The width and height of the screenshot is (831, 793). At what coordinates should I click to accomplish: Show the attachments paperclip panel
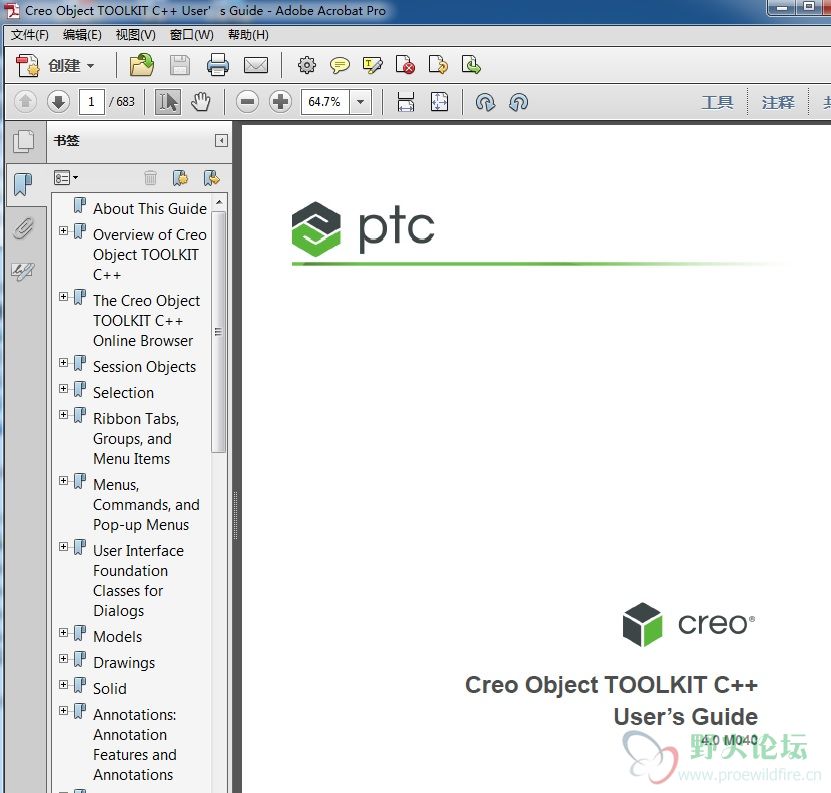pyautogui.click(x=23, y=228)
